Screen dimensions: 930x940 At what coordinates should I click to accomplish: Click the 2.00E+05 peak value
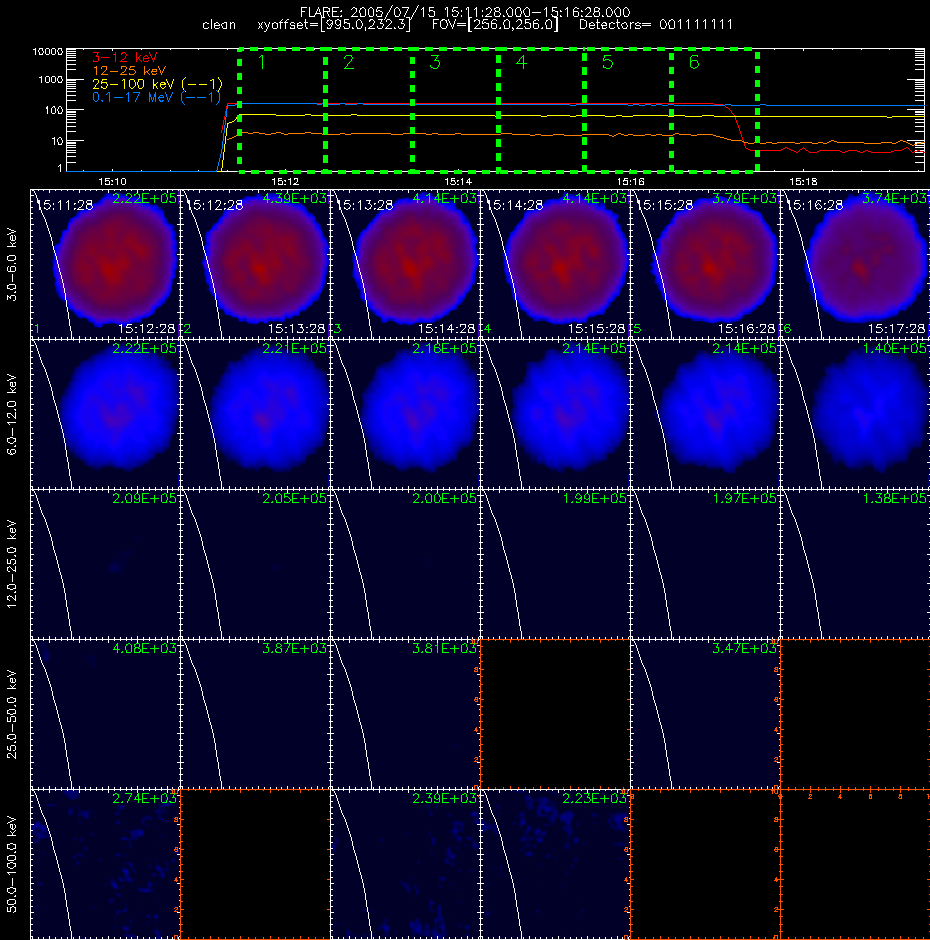click(444, 498)
